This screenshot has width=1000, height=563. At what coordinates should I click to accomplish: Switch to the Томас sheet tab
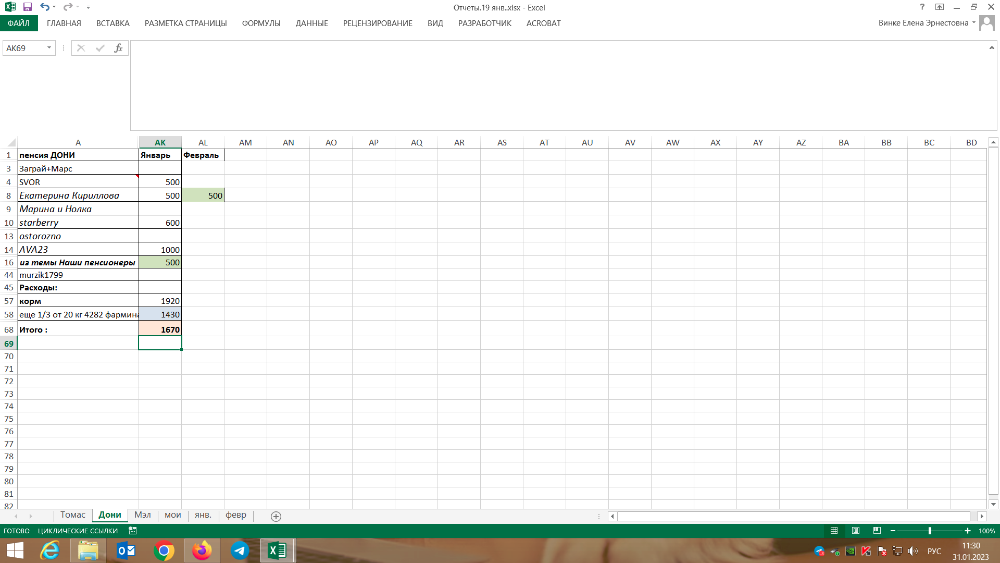click(x=73, y=516)
